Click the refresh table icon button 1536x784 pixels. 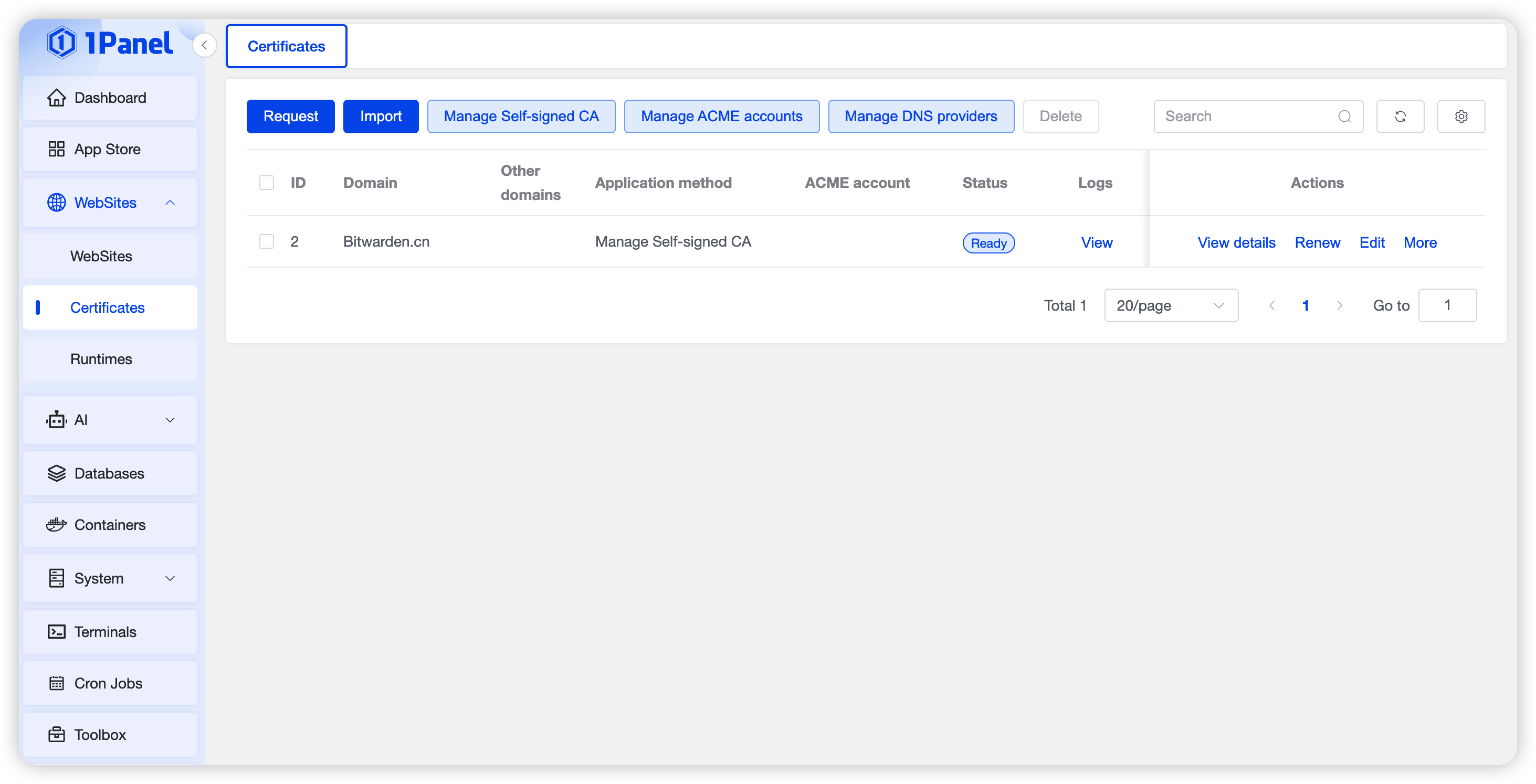1400,116
